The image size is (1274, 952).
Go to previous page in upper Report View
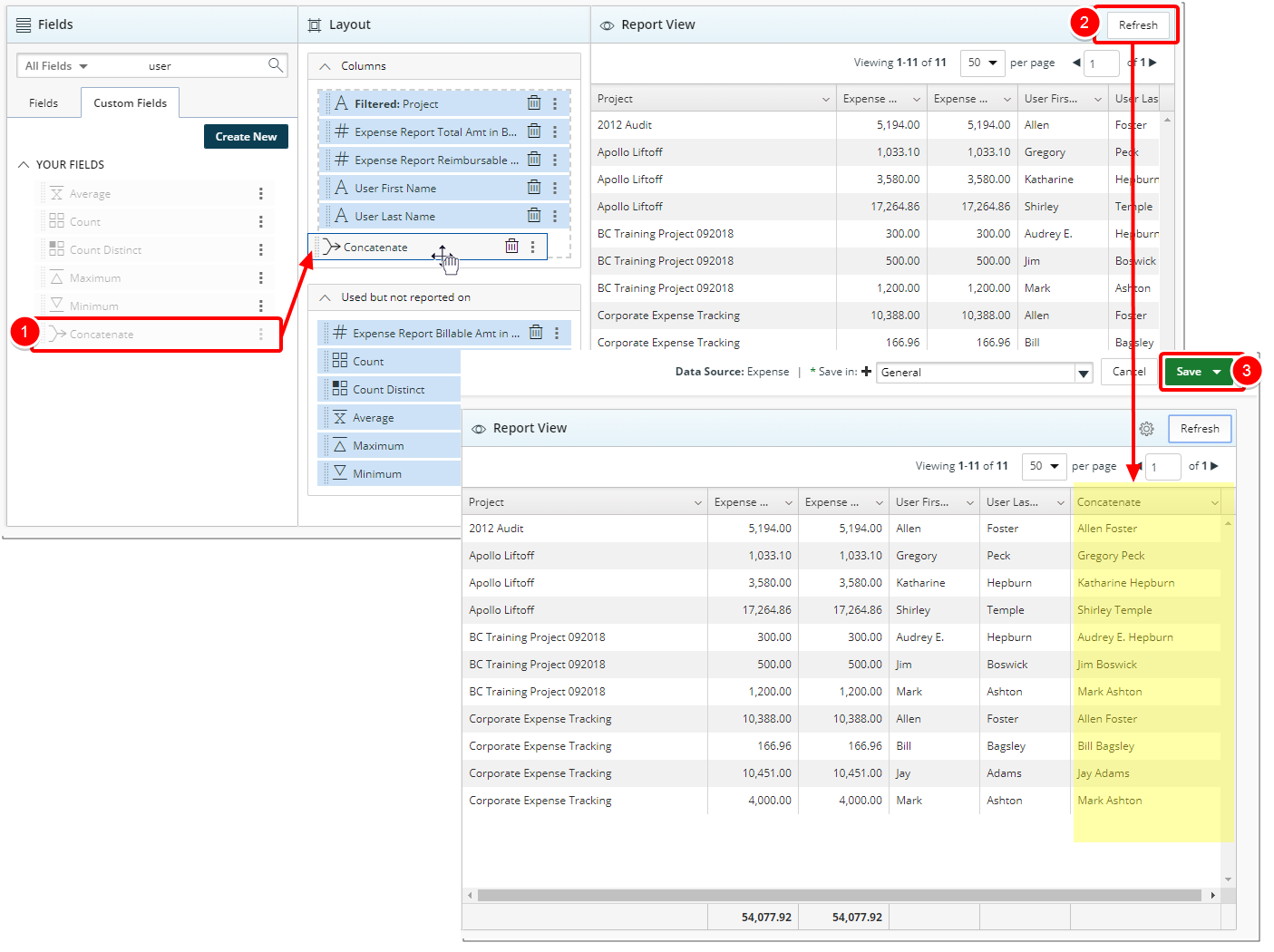1076,63
